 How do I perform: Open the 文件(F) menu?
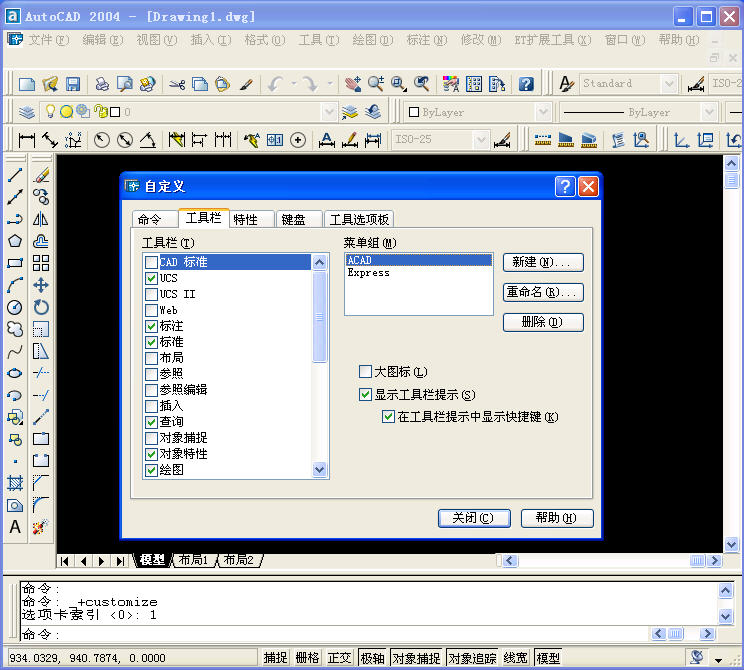[48, 40]
